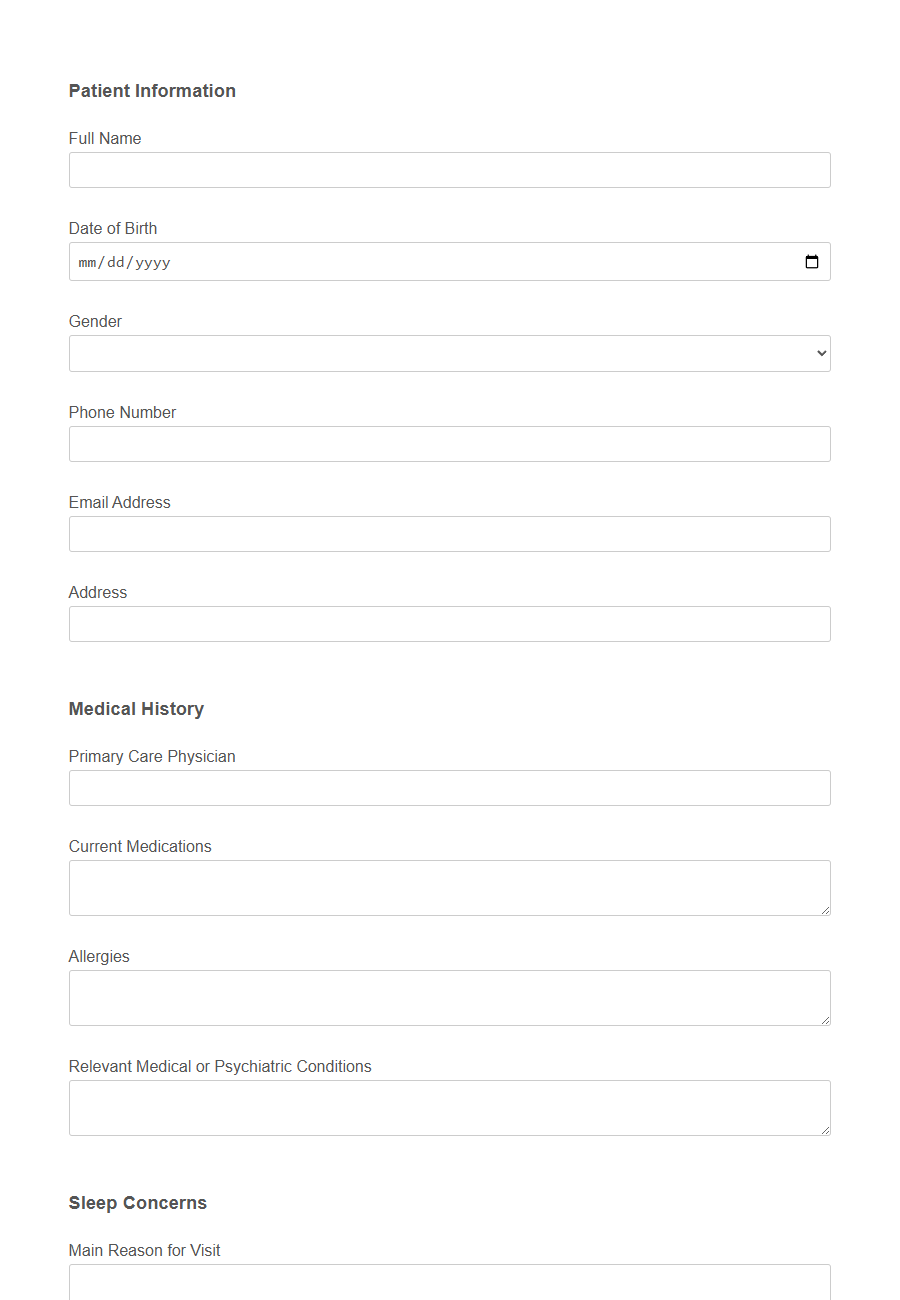Click the Sleep Concerns section heading
This screenshot has height=1300, width=900.
138,1203
